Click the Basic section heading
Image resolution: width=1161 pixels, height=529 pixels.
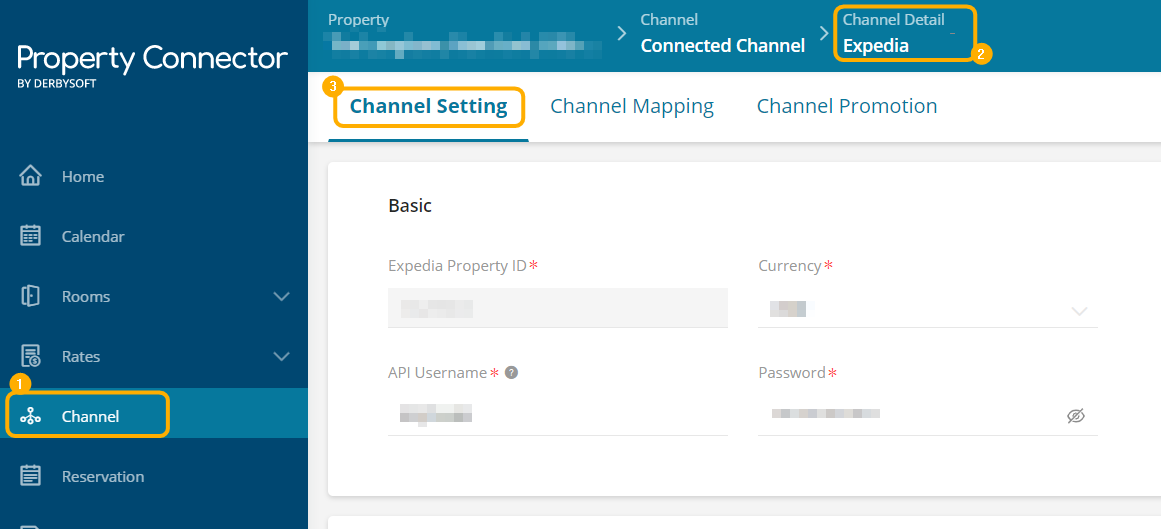[409, 206]
